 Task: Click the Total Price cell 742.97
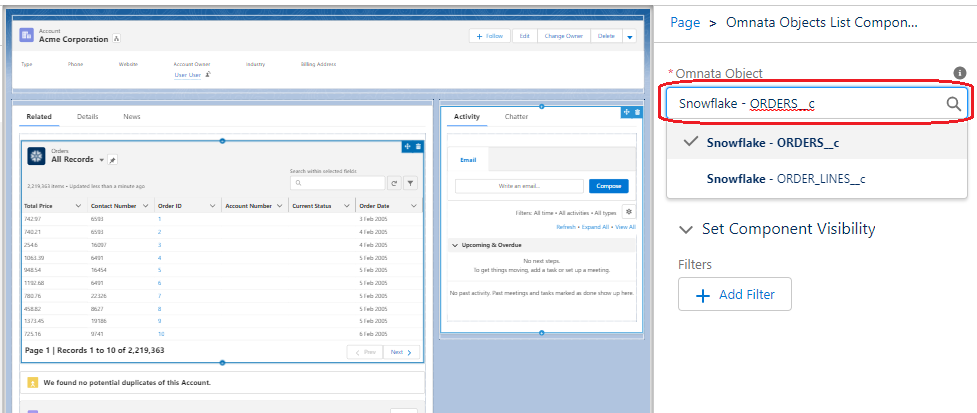click(x=32, y=219)
